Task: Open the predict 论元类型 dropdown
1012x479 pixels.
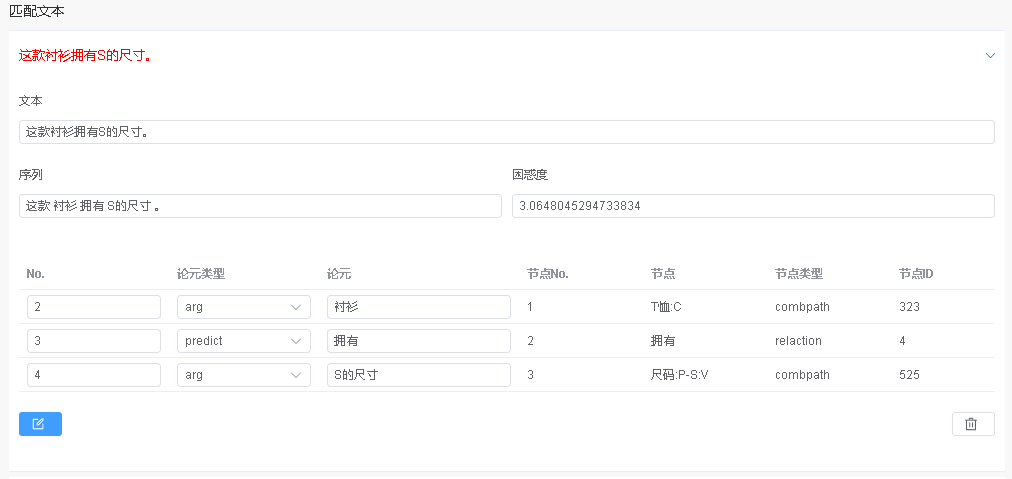Action: click(244, 341)
